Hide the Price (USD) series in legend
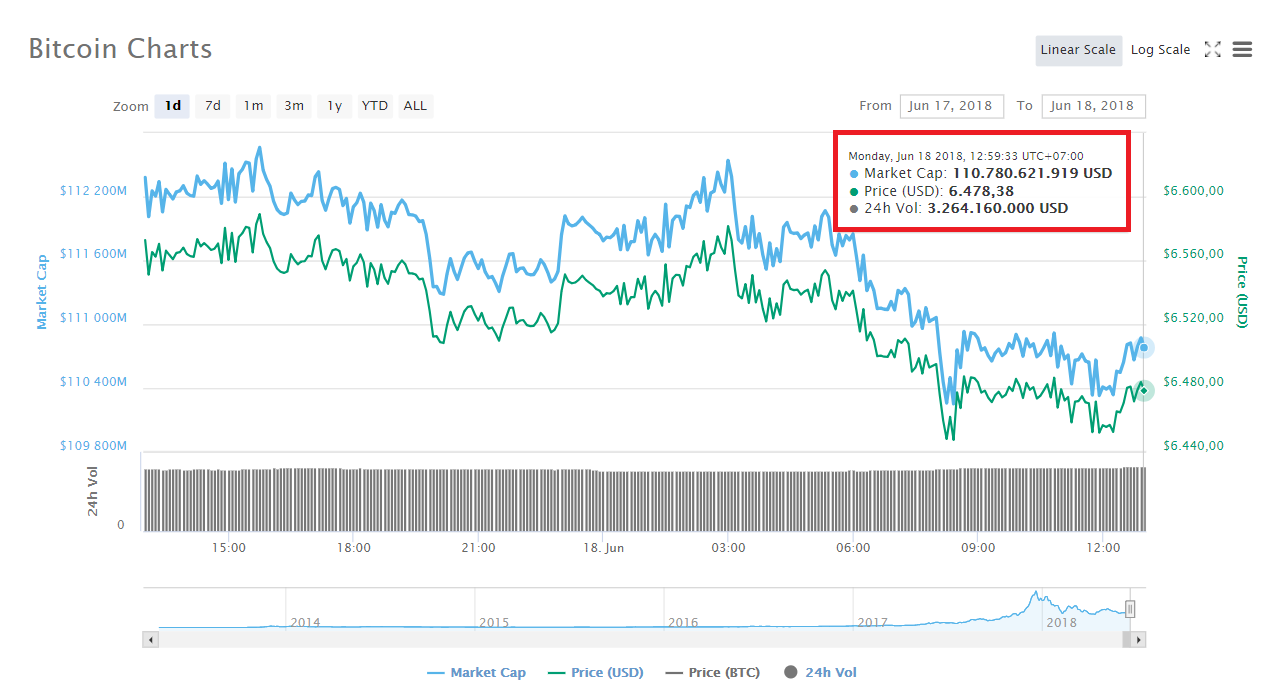The height and width of the screenshot is (688, 1278). [596, 672]
